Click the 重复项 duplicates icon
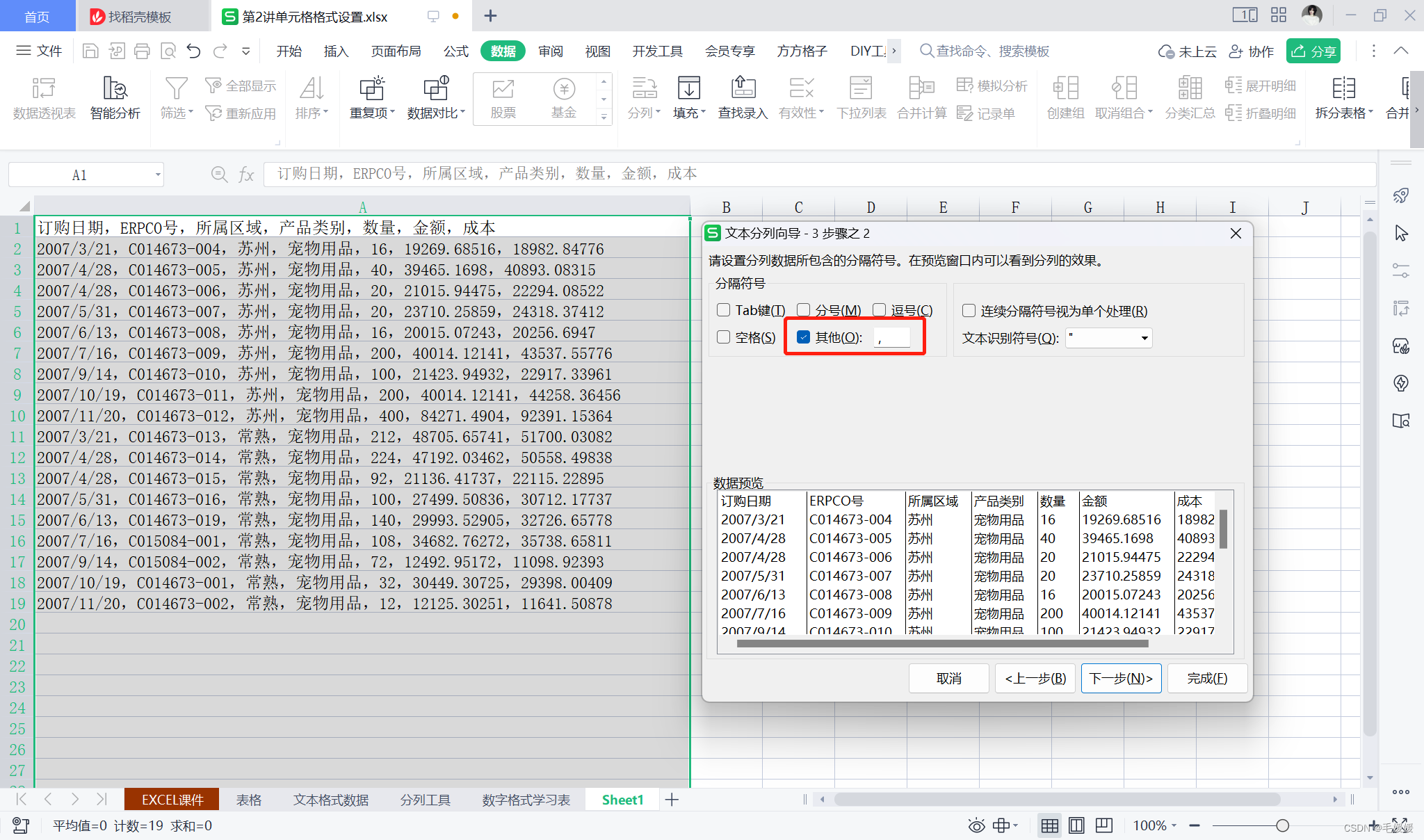The image size is (1424, 840). click(x=371, y=89)
